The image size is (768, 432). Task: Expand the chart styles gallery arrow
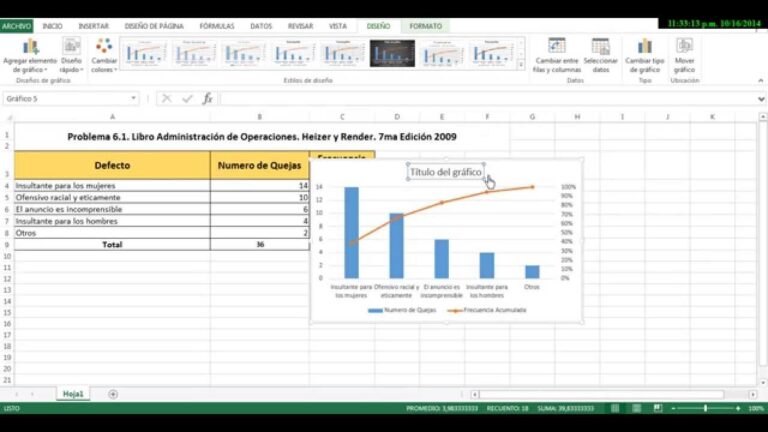522,64
